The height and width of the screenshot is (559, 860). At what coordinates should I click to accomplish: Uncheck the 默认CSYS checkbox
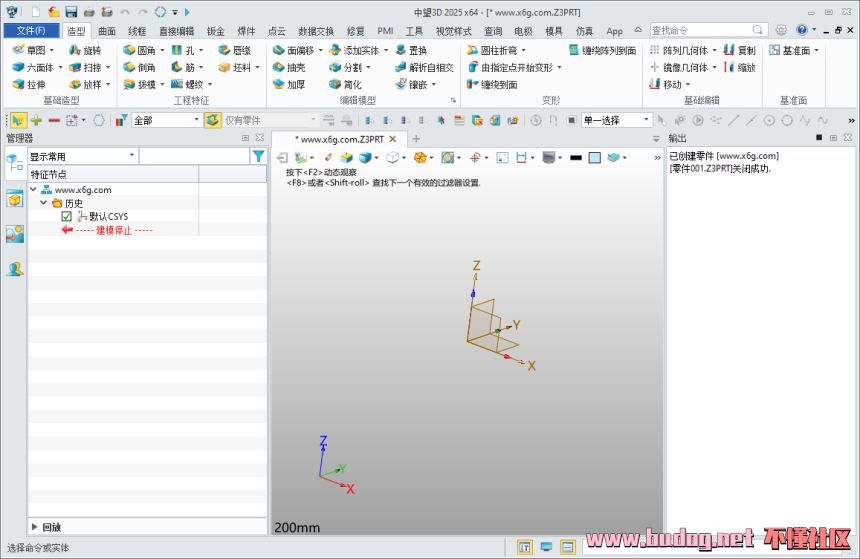(67, 216)
